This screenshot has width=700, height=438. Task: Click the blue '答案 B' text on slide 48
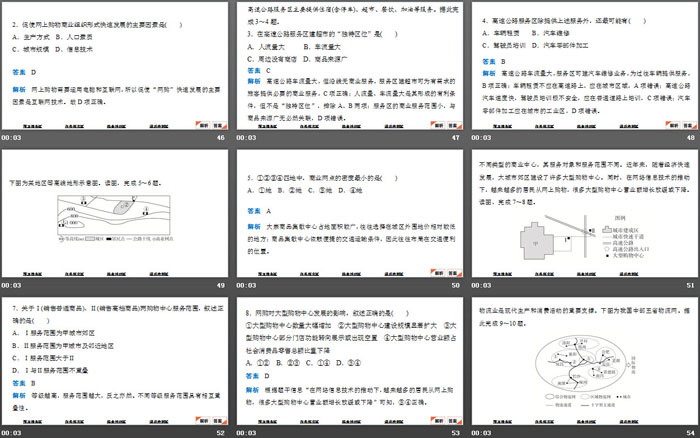click(494, 62)
